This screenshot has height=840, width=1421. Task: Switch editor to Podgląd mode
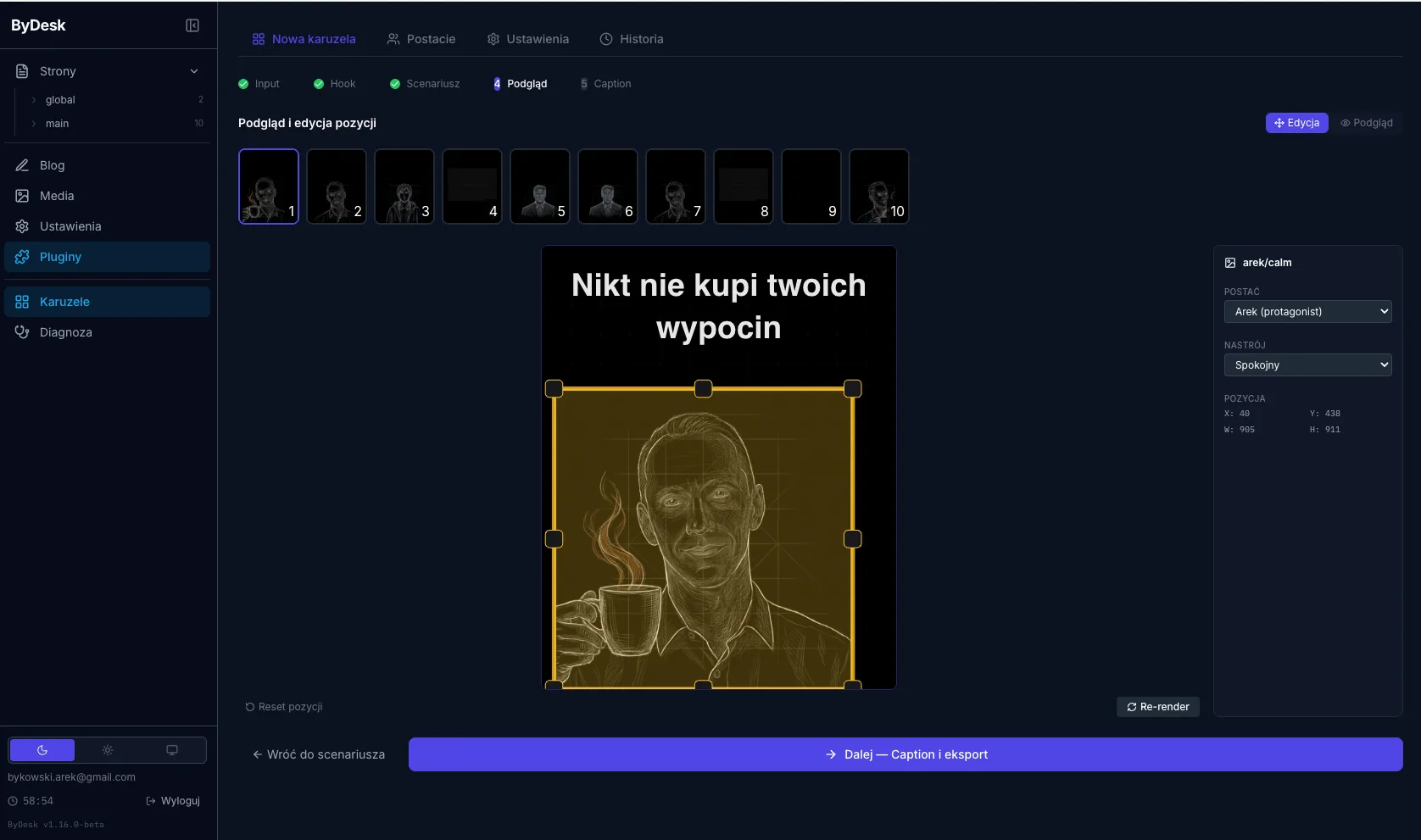(1366, 123)
